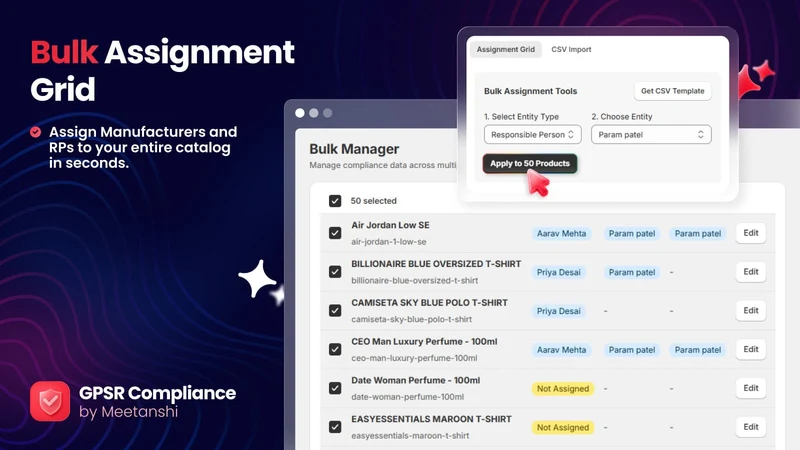Image resolution: width=800 pixels, height=450 pixels.
Task: Click the air-jordan-1-low-se handle text
Action: click(x=389, y=242)
